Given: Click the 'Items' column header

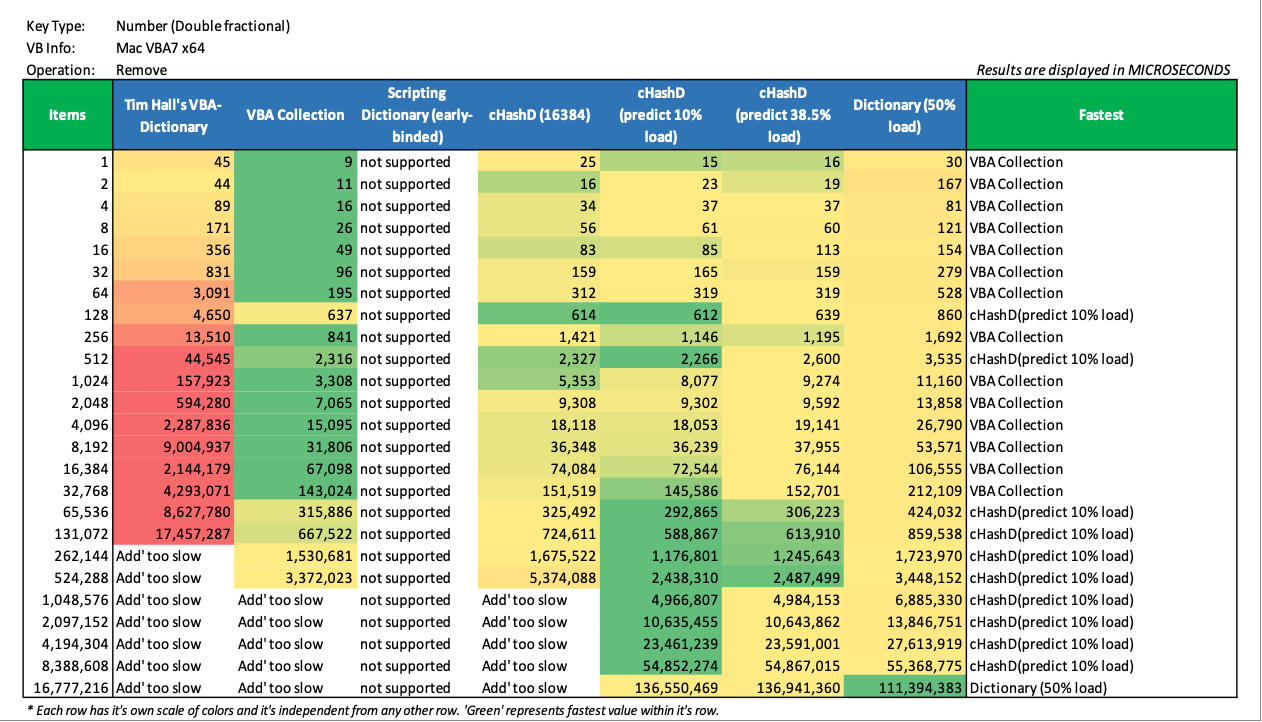Looking at the screenshot, I should click(67, 115).
